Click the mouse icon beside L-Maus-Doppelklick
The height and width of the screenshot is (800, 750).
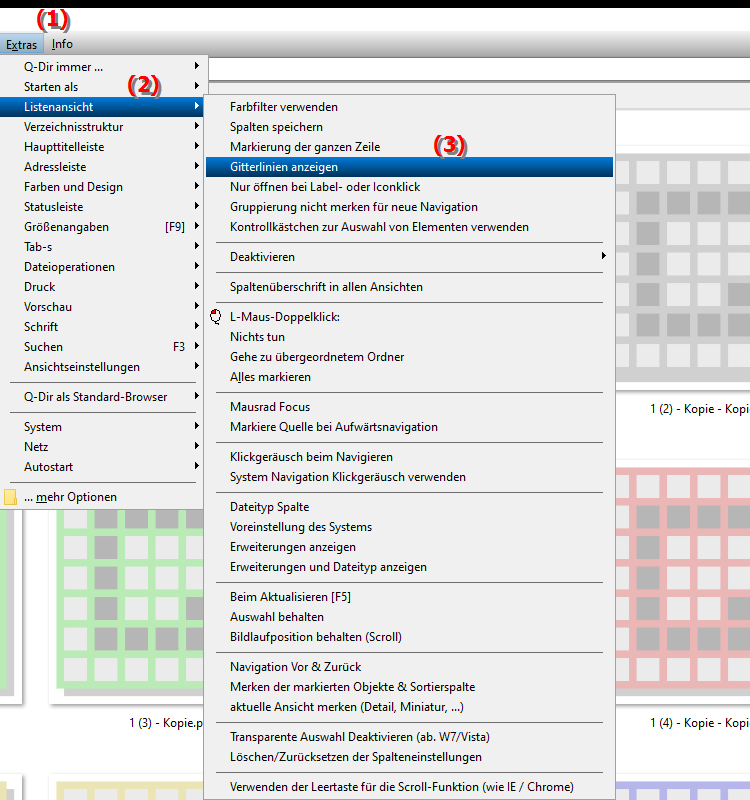click(x=216, y=317)
